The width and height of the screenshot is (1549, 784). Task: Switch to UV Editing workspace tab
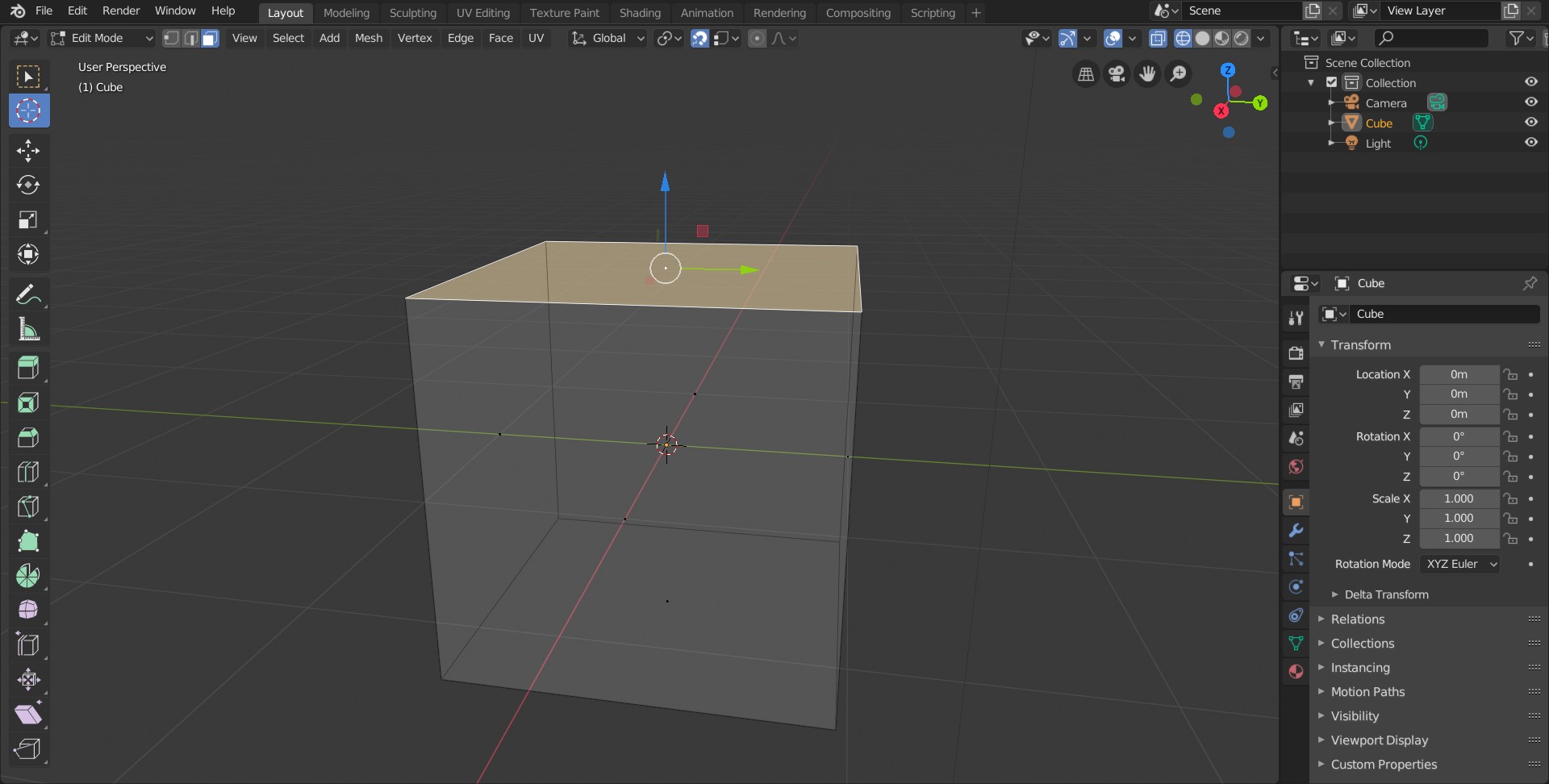(x=482, y=12)
